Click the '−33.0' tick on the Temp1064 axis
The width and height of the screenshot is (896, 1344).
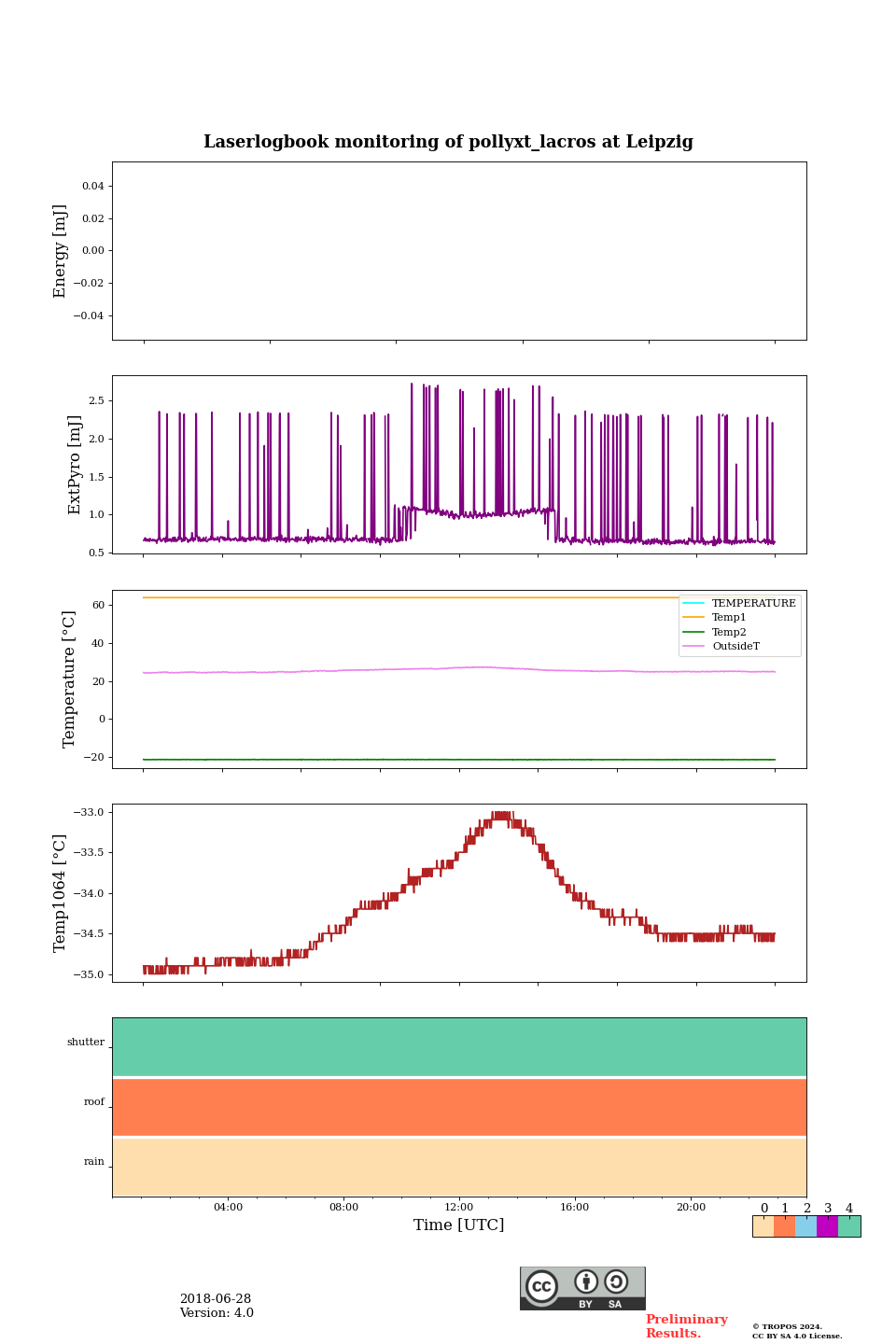(91, 812)
